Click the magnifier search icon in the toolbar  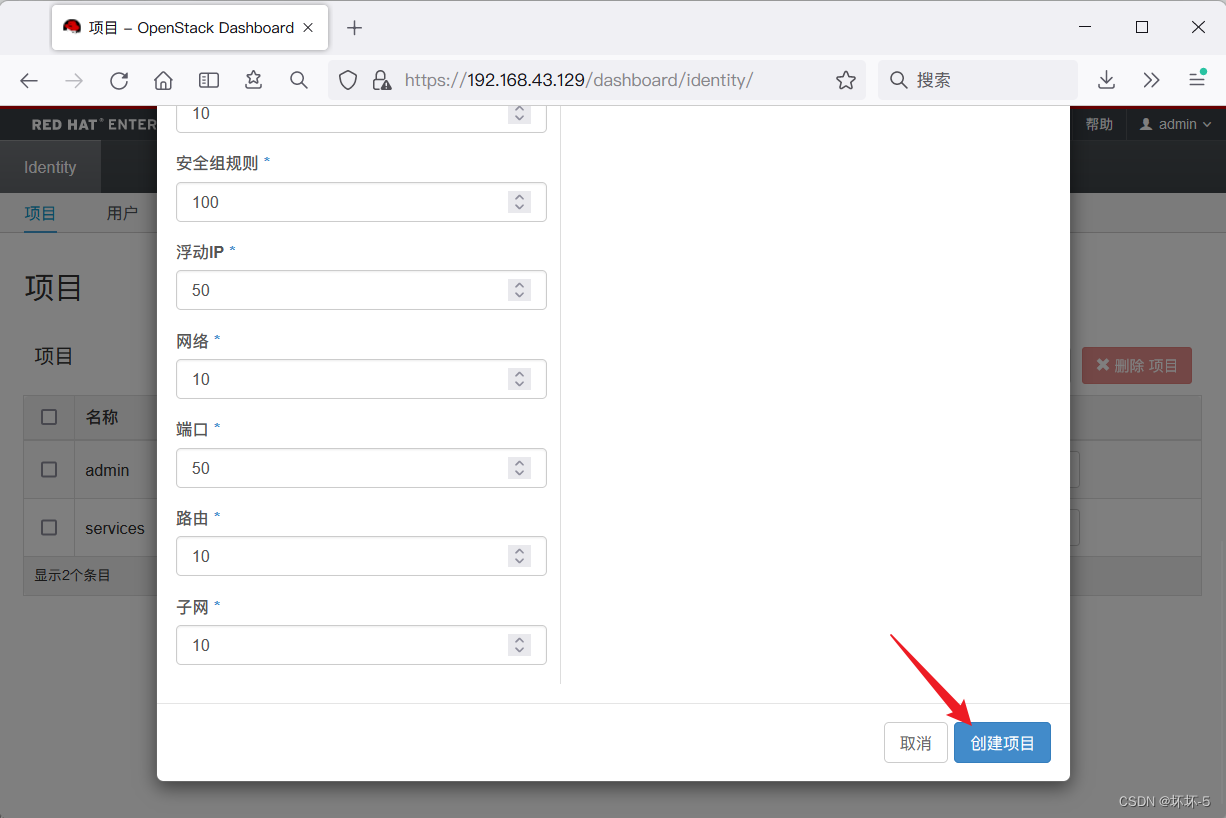point(298,80)
